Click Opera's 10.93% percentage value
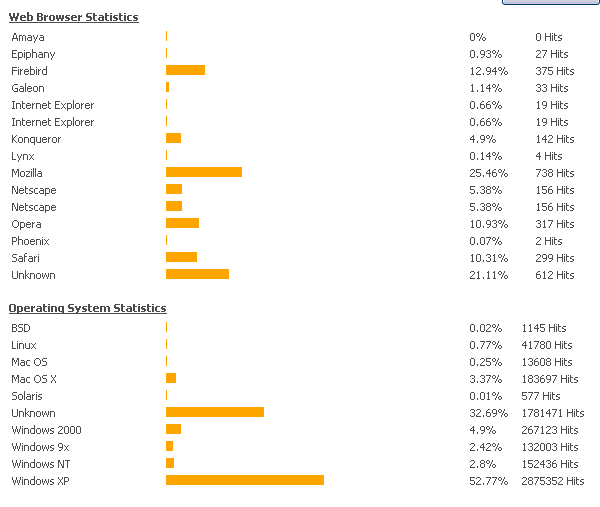Image resolution: width=600 pixels, height=507 pixels. (x=488, y=224)
